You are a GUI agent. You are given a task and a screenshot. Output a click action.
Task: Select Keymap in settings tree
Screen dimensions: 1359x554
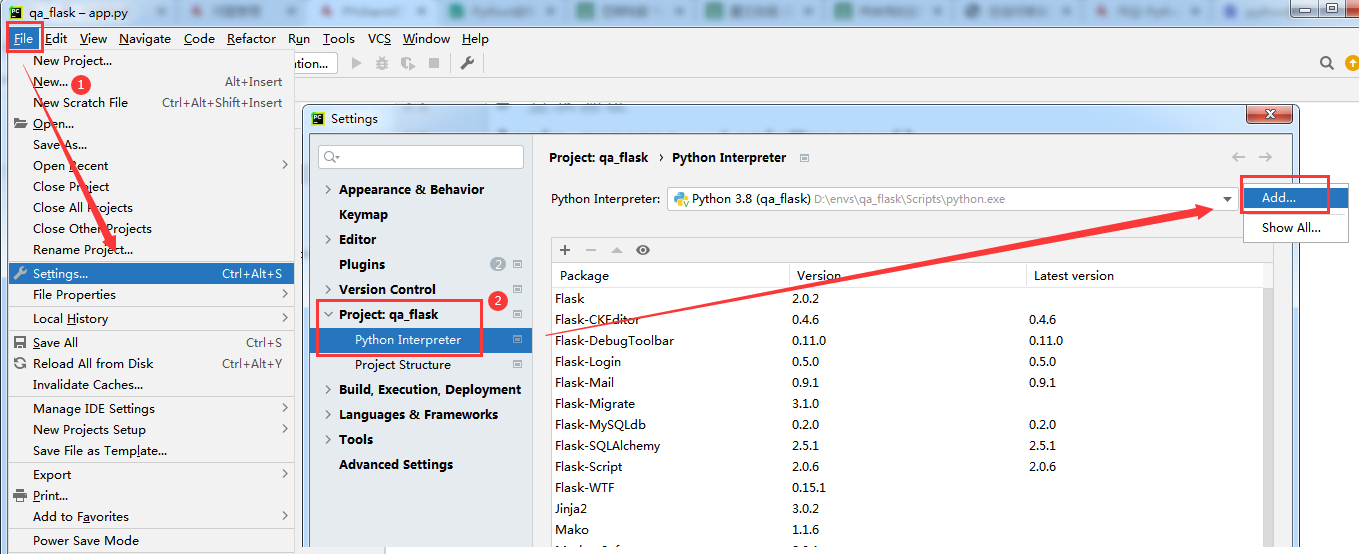(x=363, y=214)
